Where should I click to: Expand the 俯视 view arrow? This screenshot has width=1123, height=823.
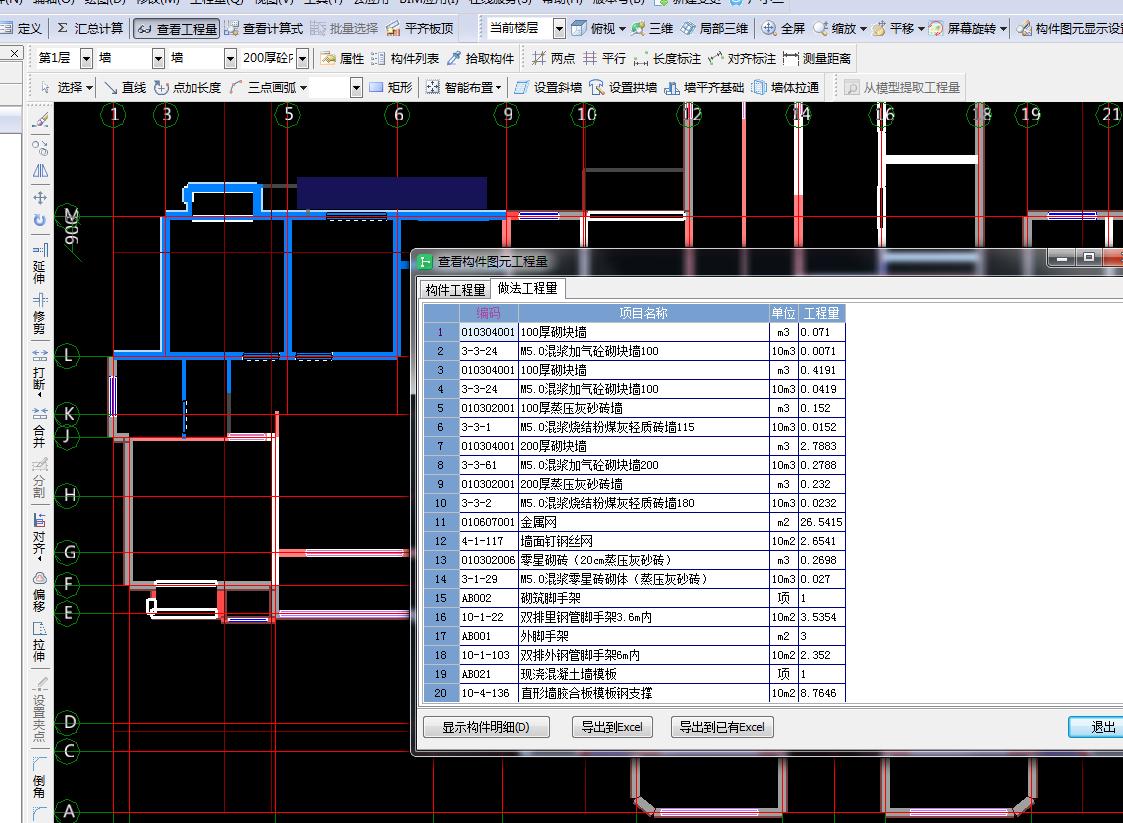click(x=622, y=29)
